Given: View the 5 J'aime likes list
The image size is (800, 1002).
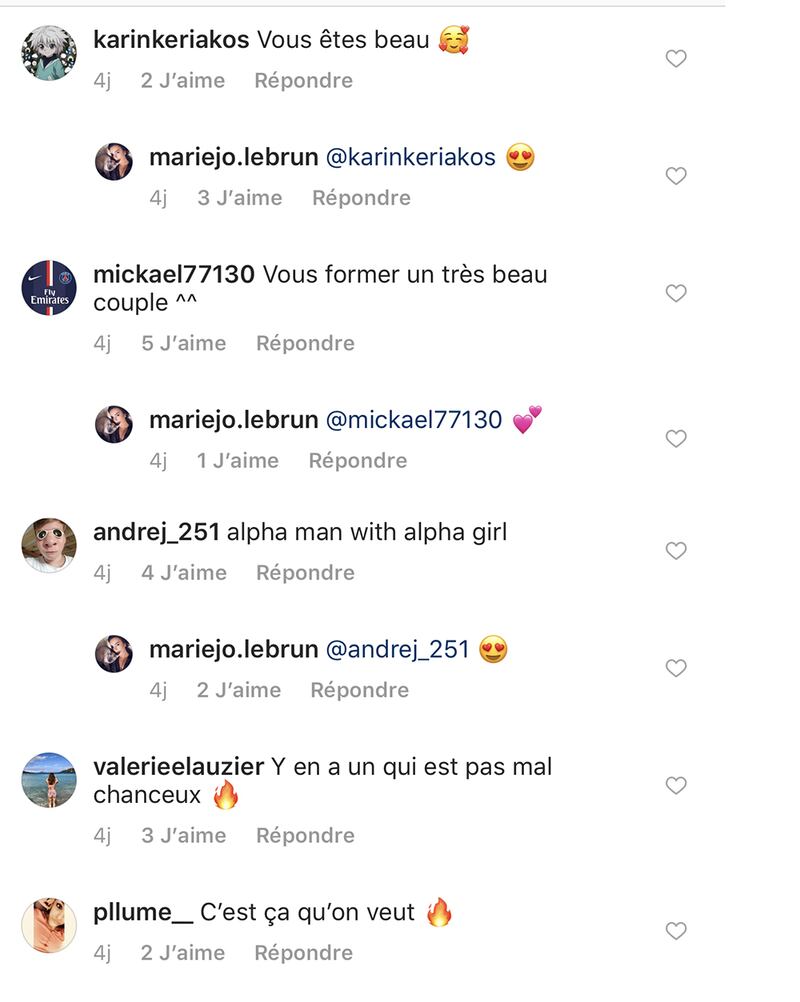Looking at the screenshot, I should (x=184, y=343).
